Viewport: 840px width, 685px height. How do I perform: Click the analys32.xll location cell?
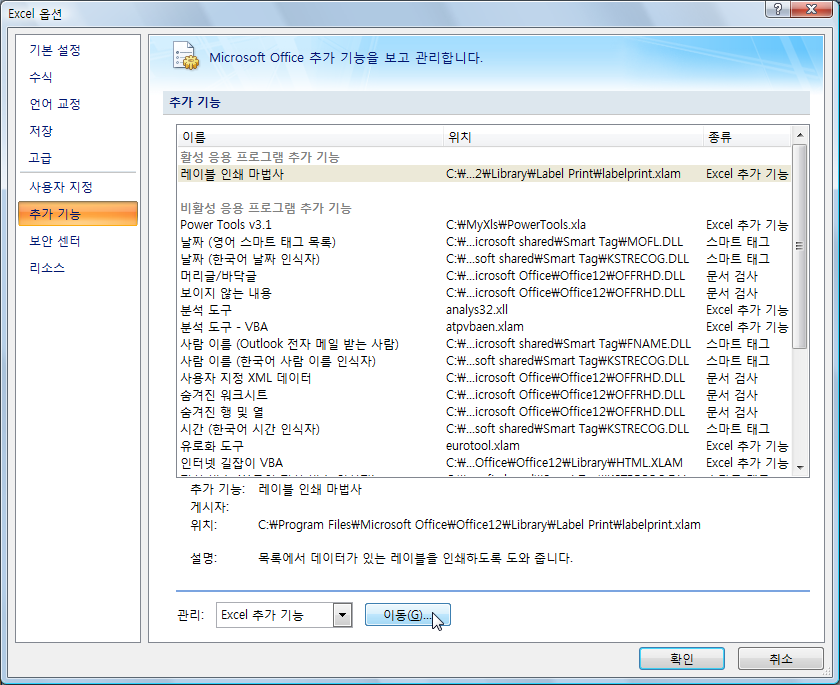477,310
